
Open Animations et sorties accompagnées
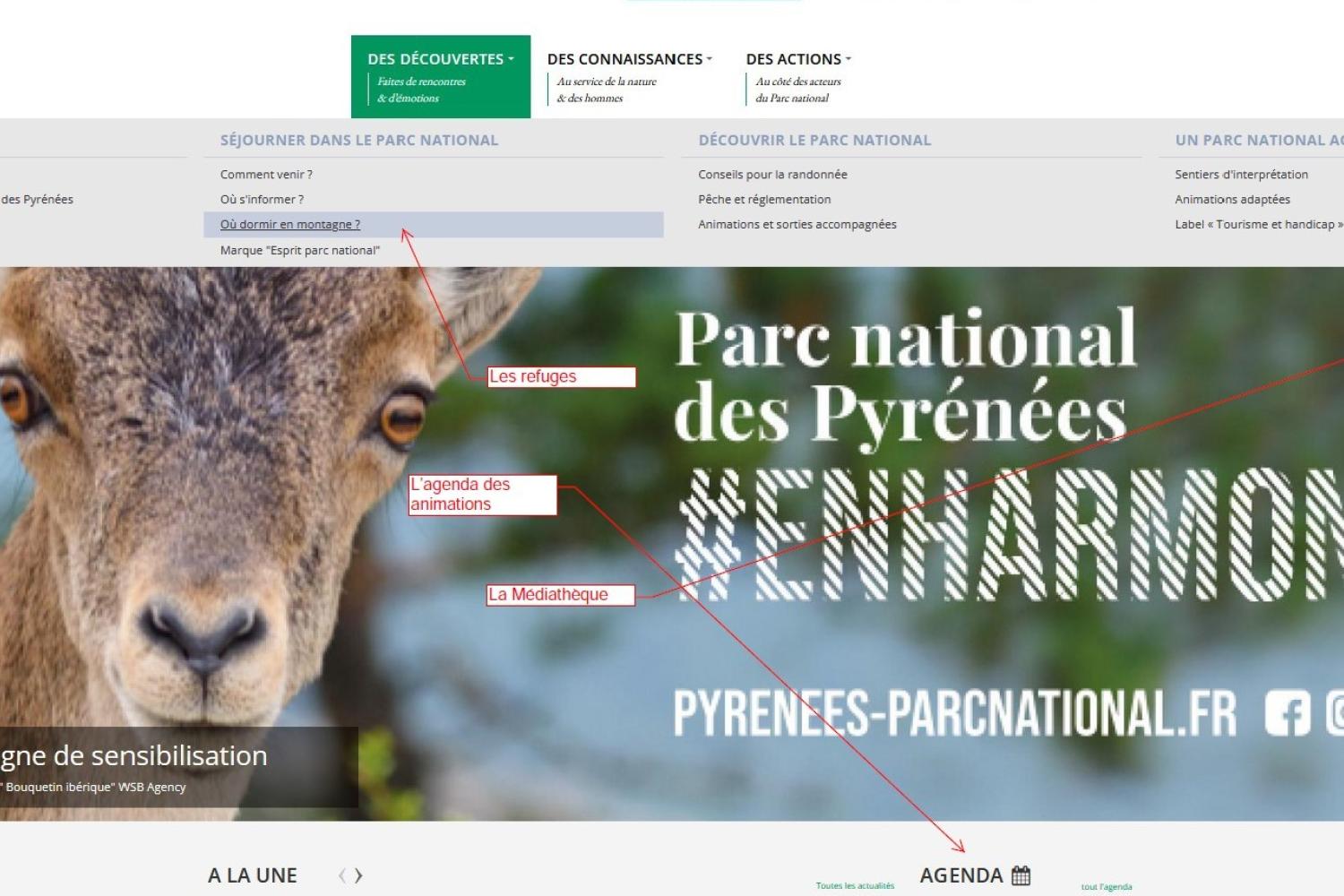[797, 225]
